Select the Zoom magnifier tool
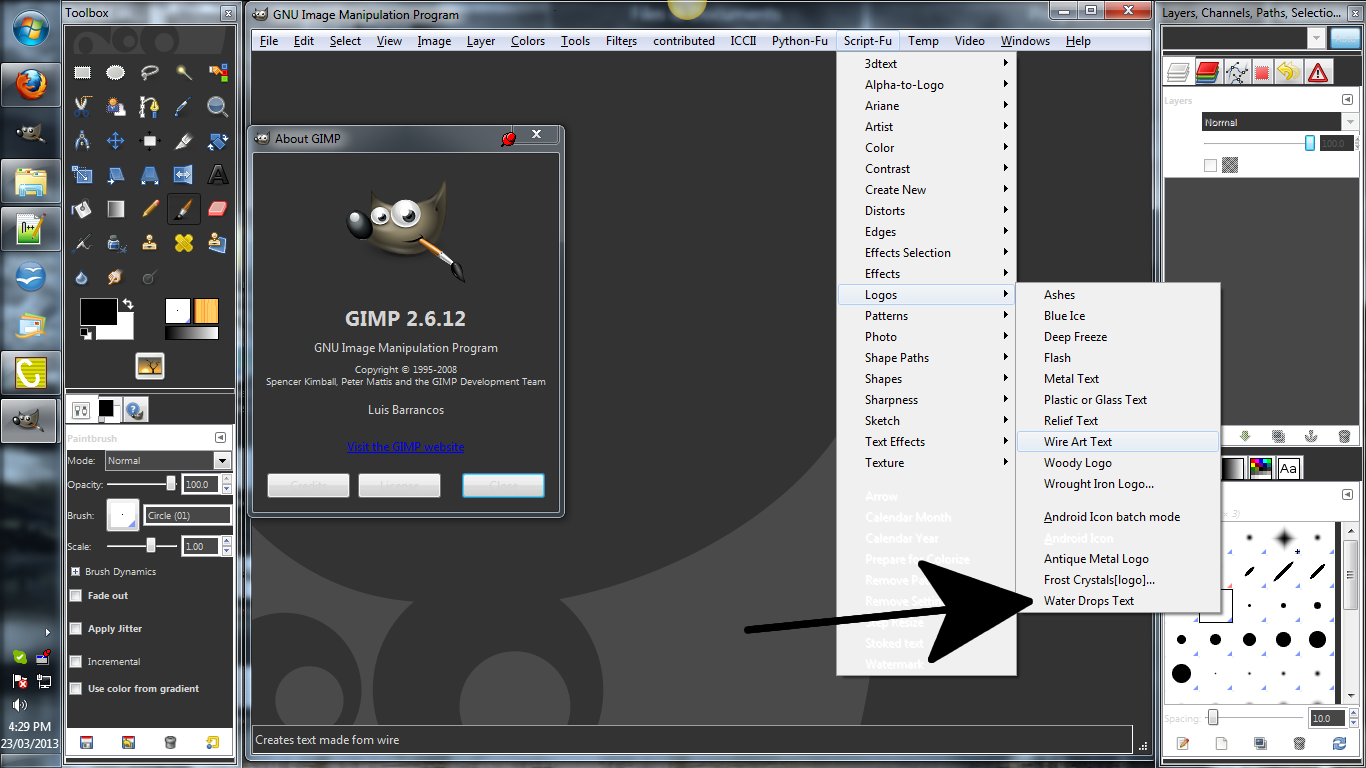Viewport: 1366px width, 768px height. [218, 106]
